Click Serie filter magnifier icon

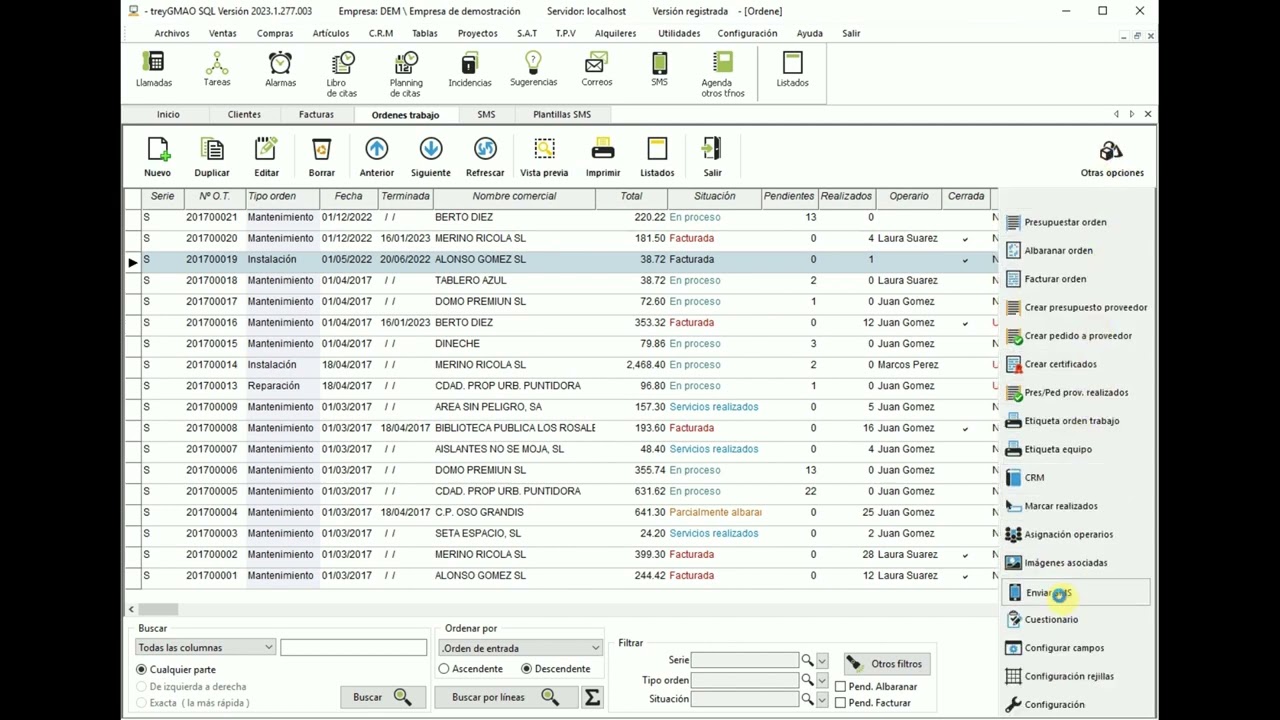[807, 660]
